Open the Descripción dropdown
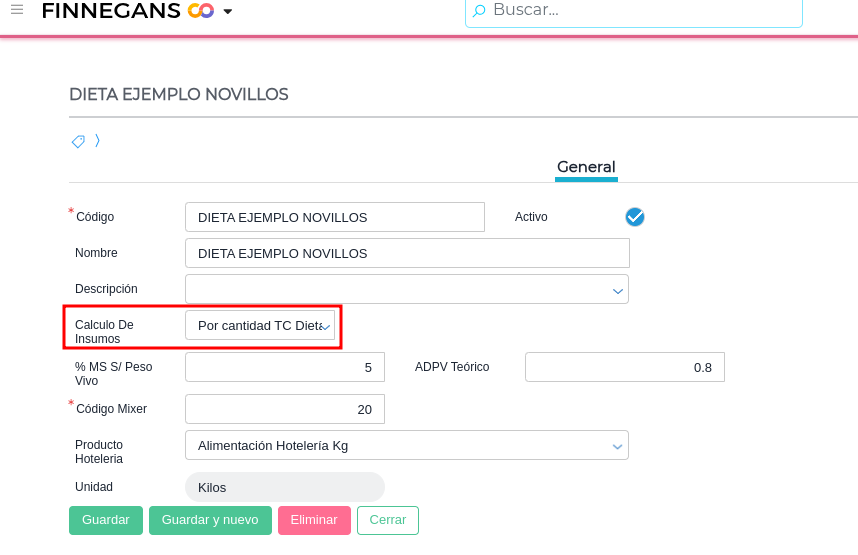The height and width of the screenshot is (555, 858). (617, 290)
